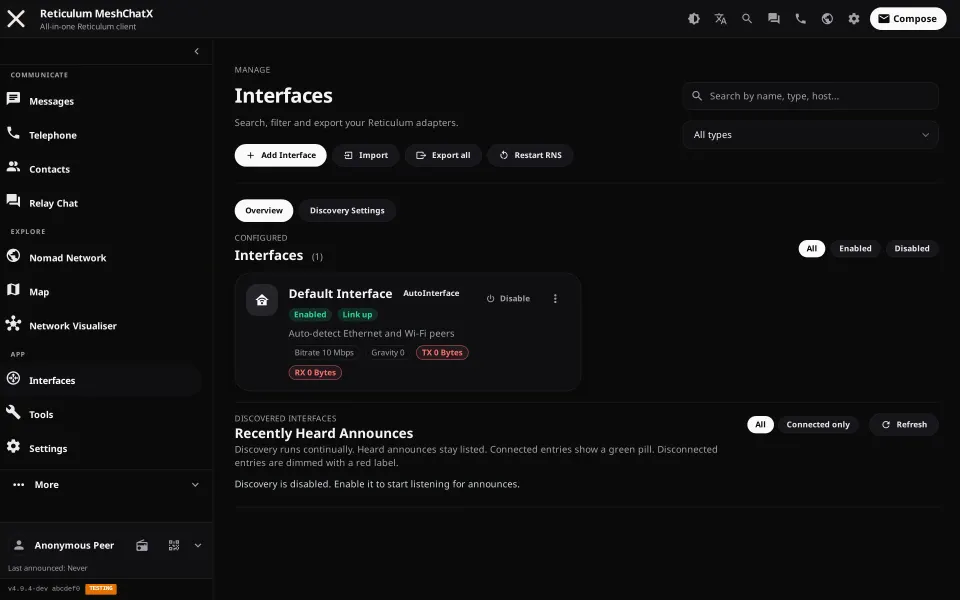The image size is (960, 600).
Task: Open the language translate icon
Action: coord(720,18)
